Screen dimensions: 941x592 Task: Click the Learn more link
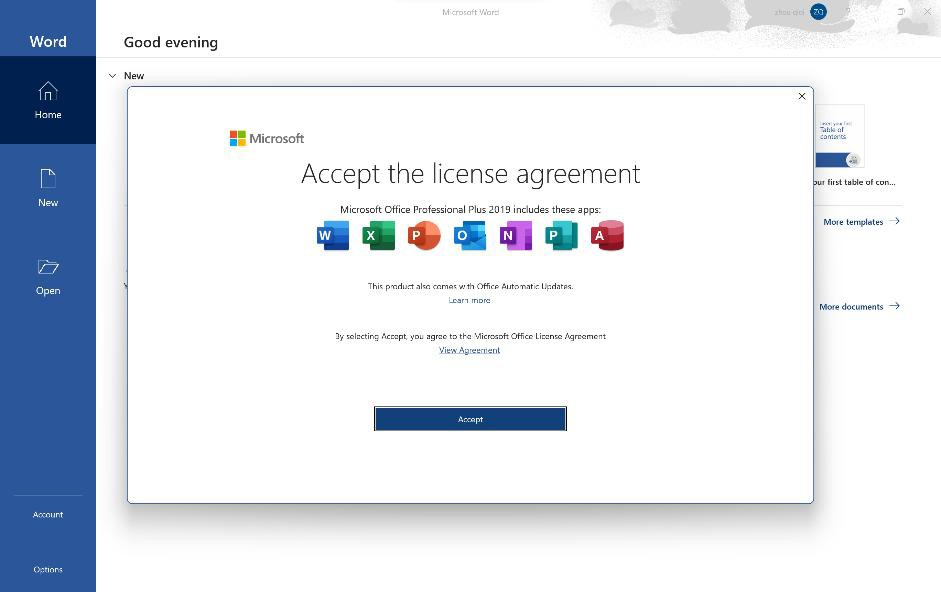[x=469, y=300]
